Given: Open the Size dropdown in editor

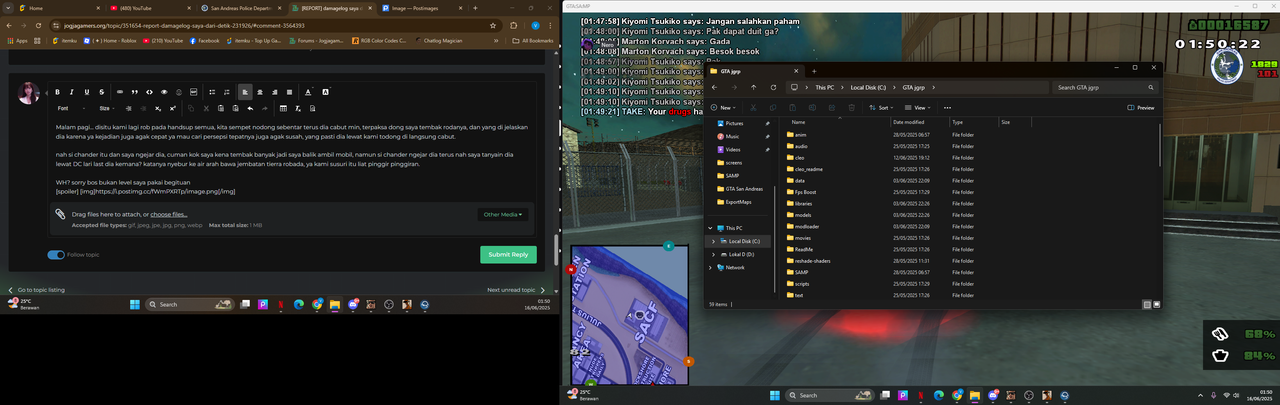Looking at the screenshot, I should tap(107, 108).
